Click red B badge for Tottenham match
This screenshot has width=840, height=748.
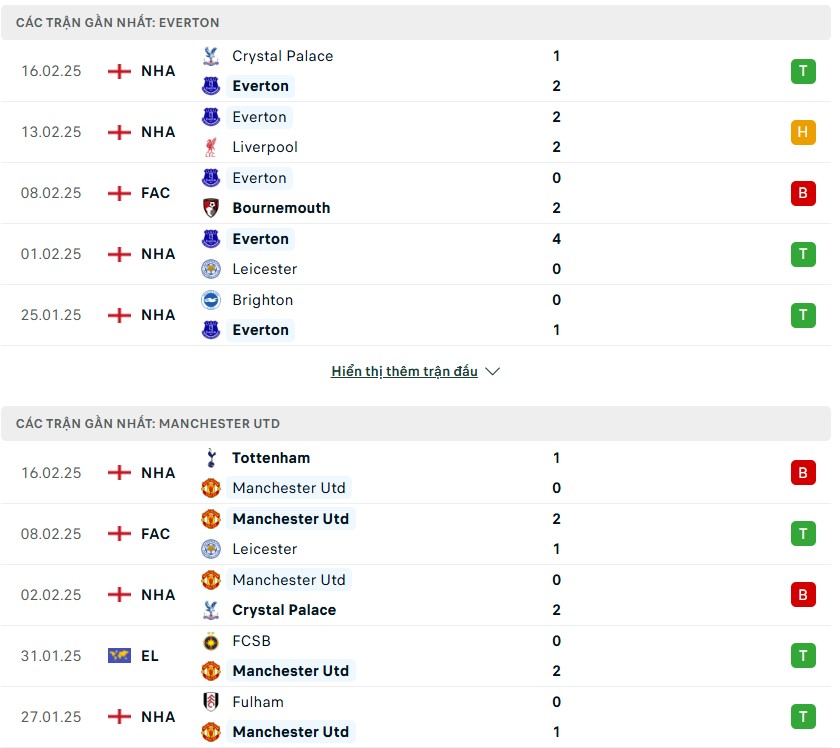pyautogui.click(x=803, y=473)
